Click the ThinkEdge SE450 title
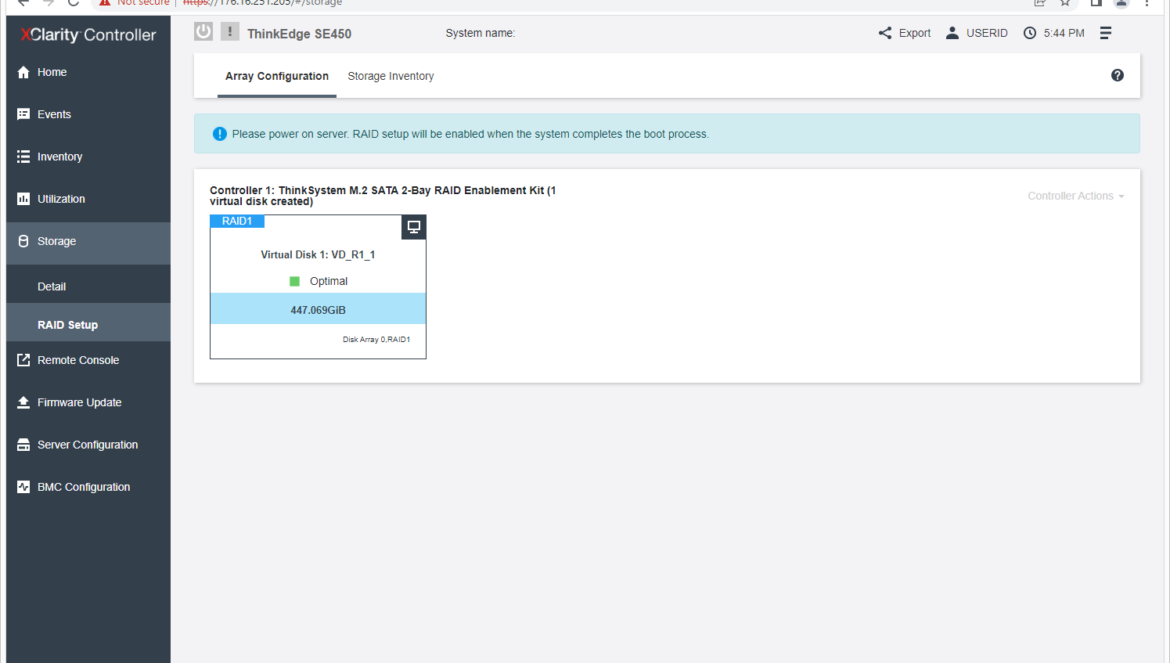The image size is (1170, 663). click(299, 34)
